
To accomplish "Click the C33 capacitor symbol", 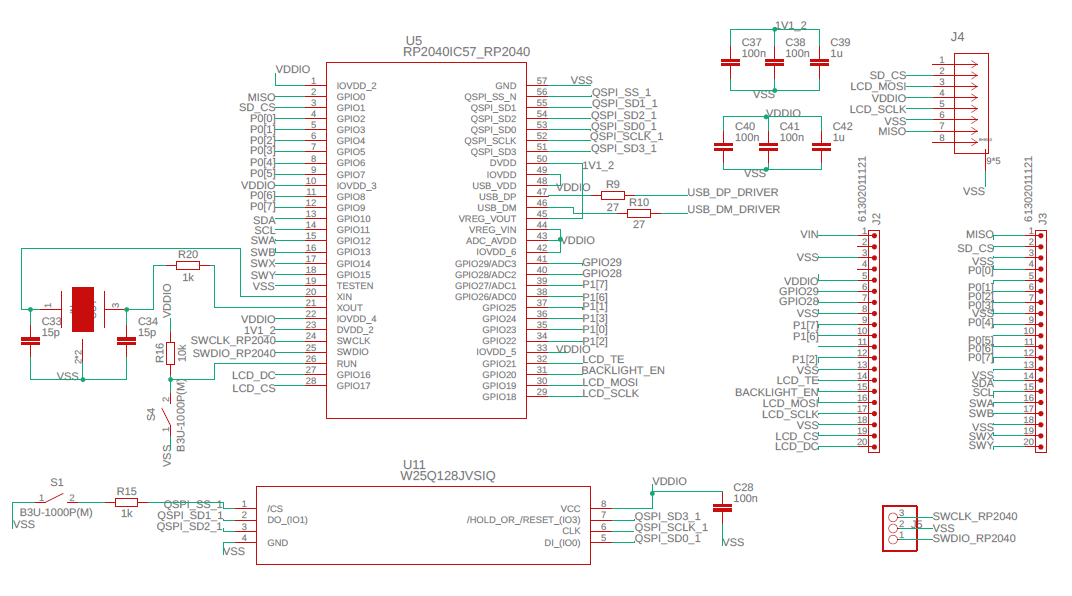I will coord(30,340).
